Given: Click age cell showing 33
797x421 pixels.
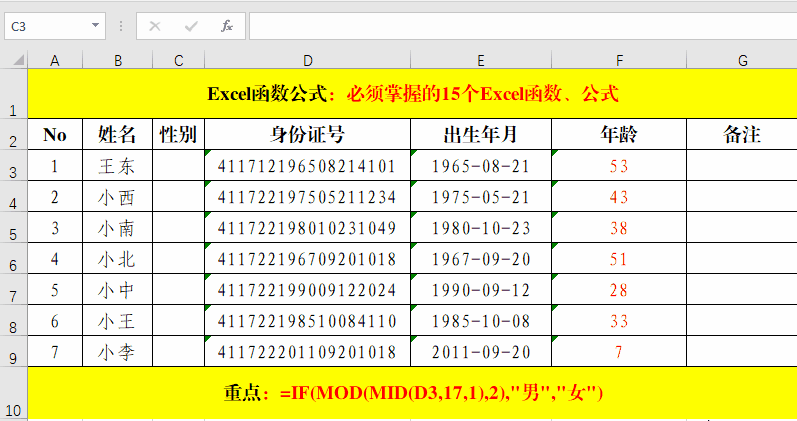Looking at the screenshot, I should pyautogui.click(x=619, y=320).
